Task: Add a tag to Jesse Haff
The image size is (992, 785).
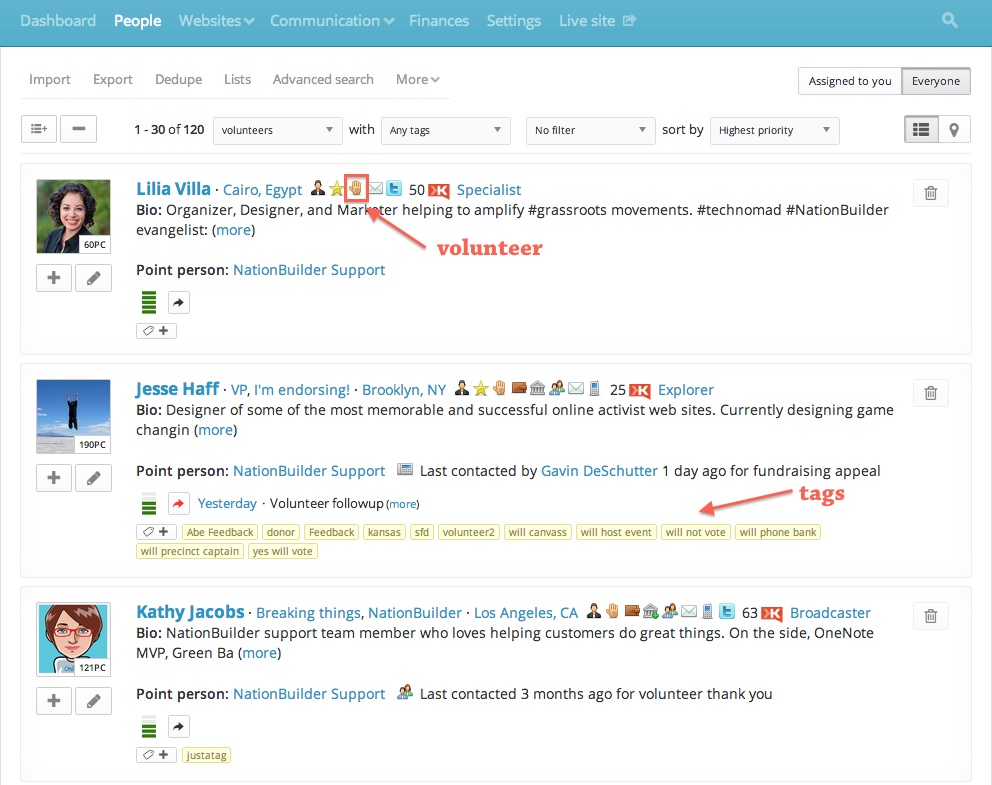Action: pyautogui.click(x=156, y=532)
